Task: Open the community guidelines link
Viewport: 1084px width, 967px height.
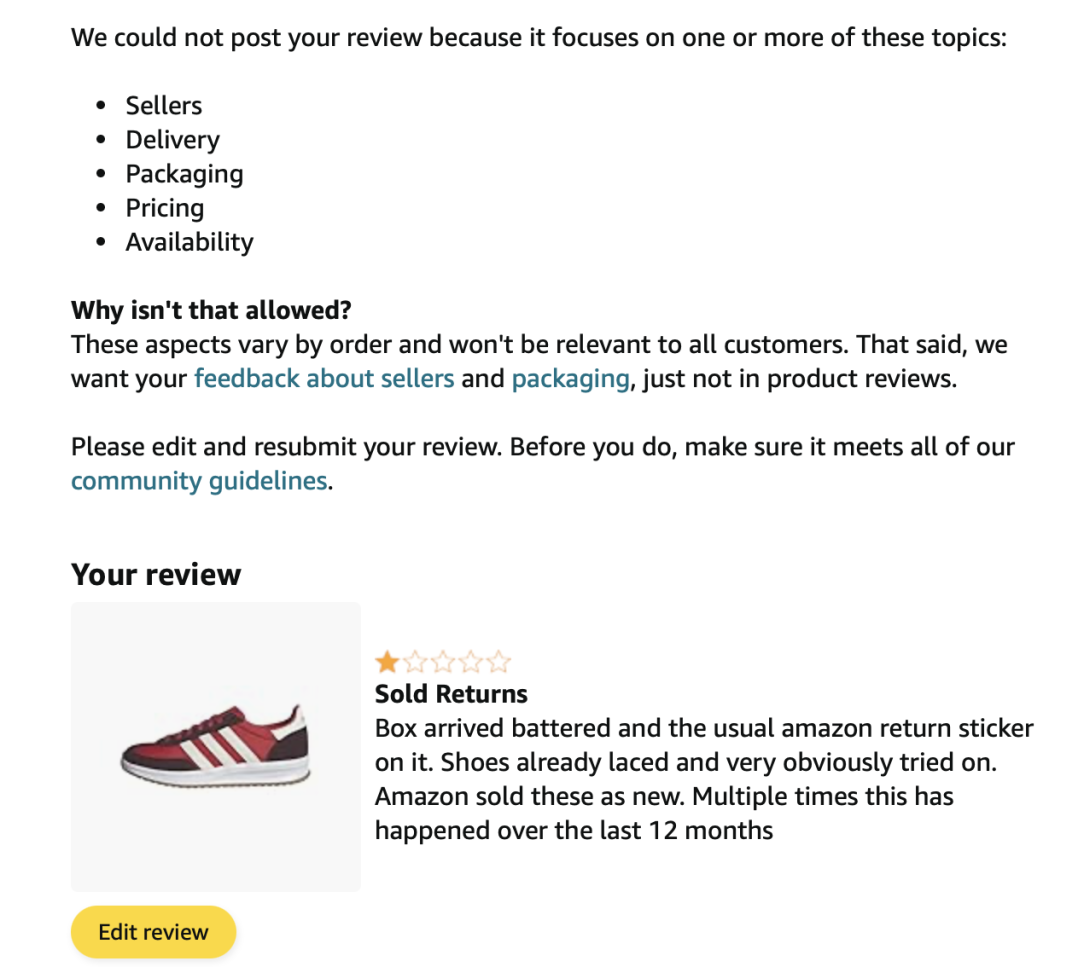Action: point(199,481)
